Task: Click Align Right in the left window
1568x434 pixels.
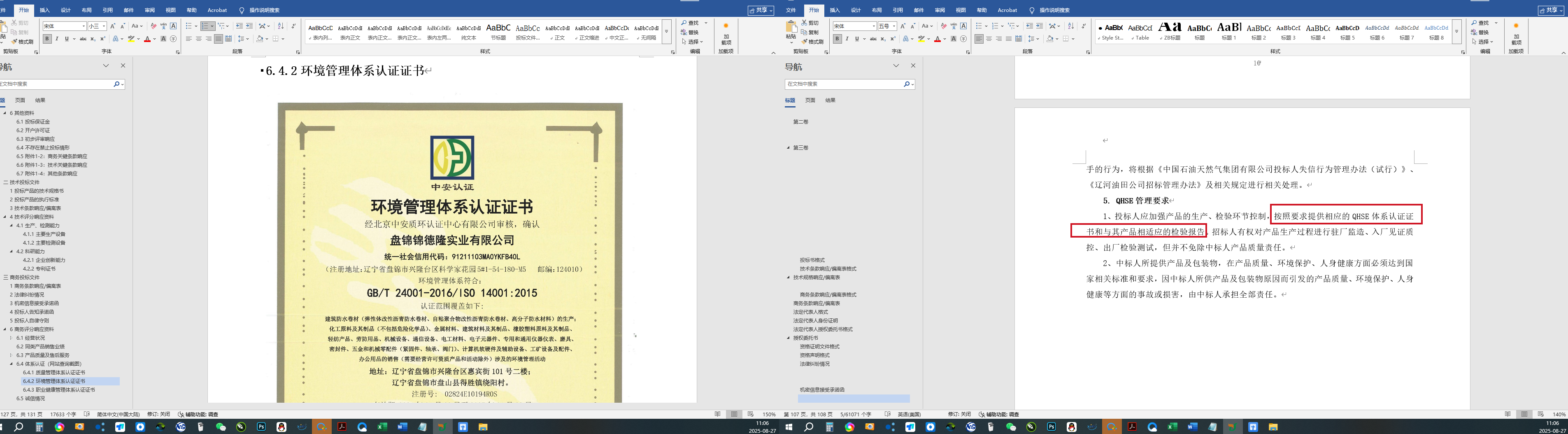Action: (x=208, y=39)
